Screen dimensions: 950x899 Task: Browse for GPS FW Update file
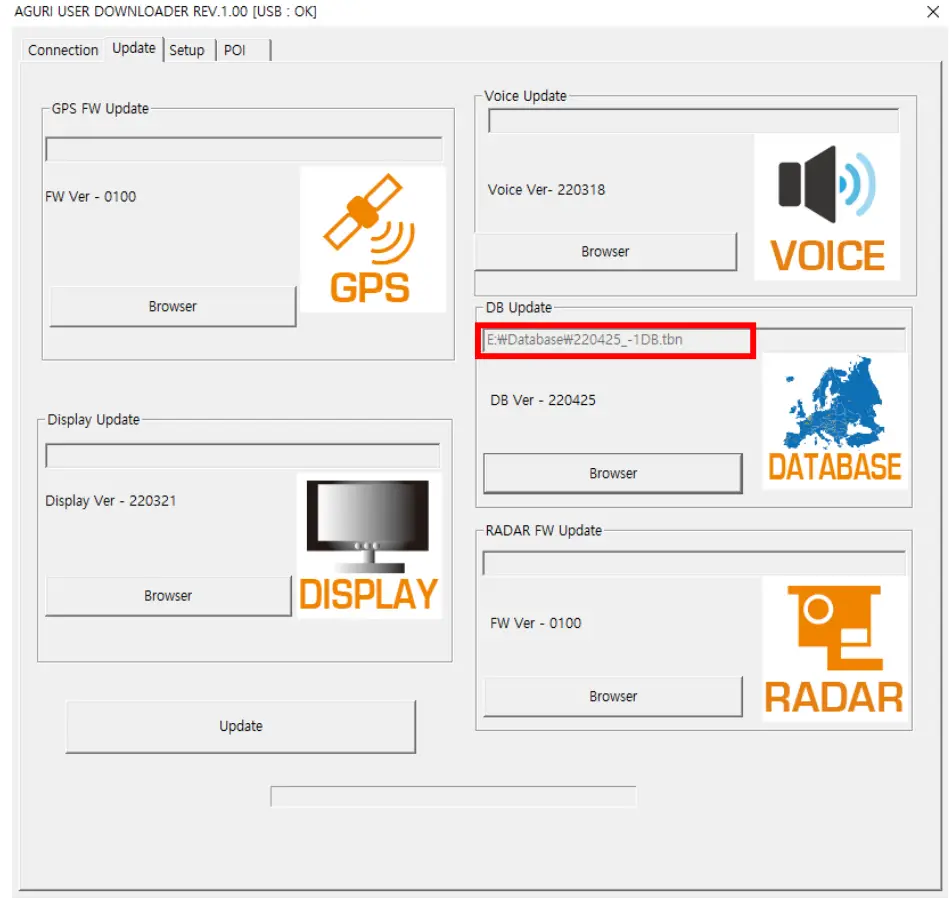[173, 307]
